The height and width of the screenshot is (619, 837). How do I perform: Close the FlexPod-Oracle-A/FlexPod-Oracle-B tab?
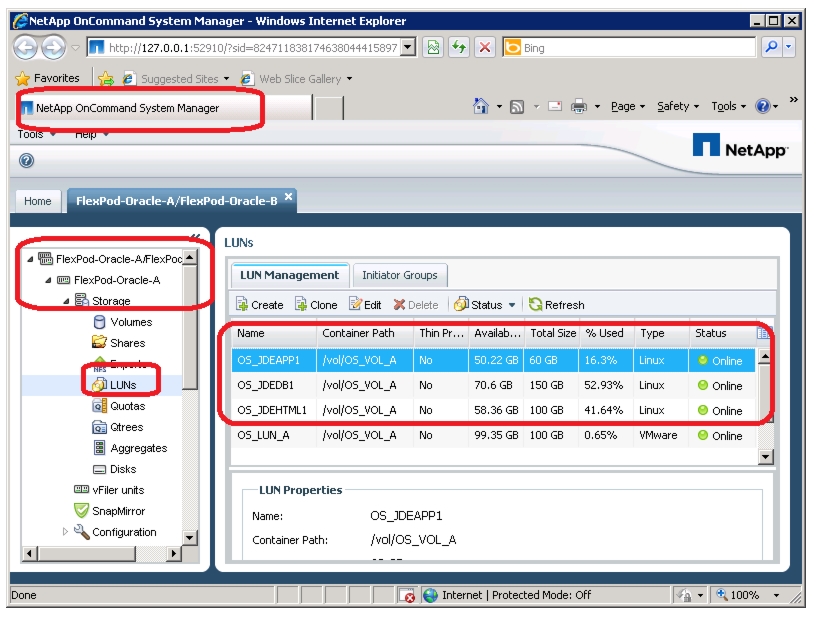288,196
